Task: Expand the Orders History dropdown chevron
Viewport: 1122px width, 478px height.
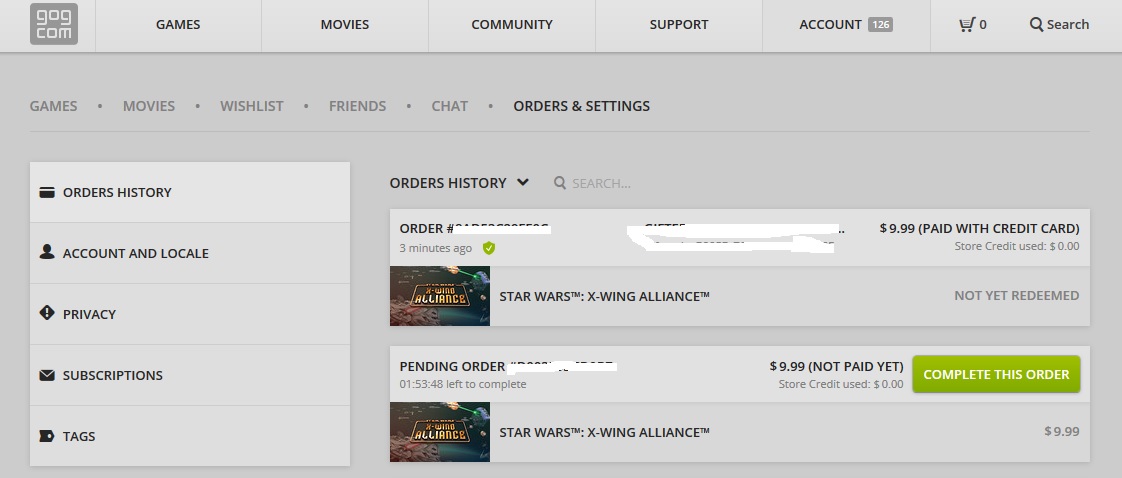Action: (x=522, y=182)
